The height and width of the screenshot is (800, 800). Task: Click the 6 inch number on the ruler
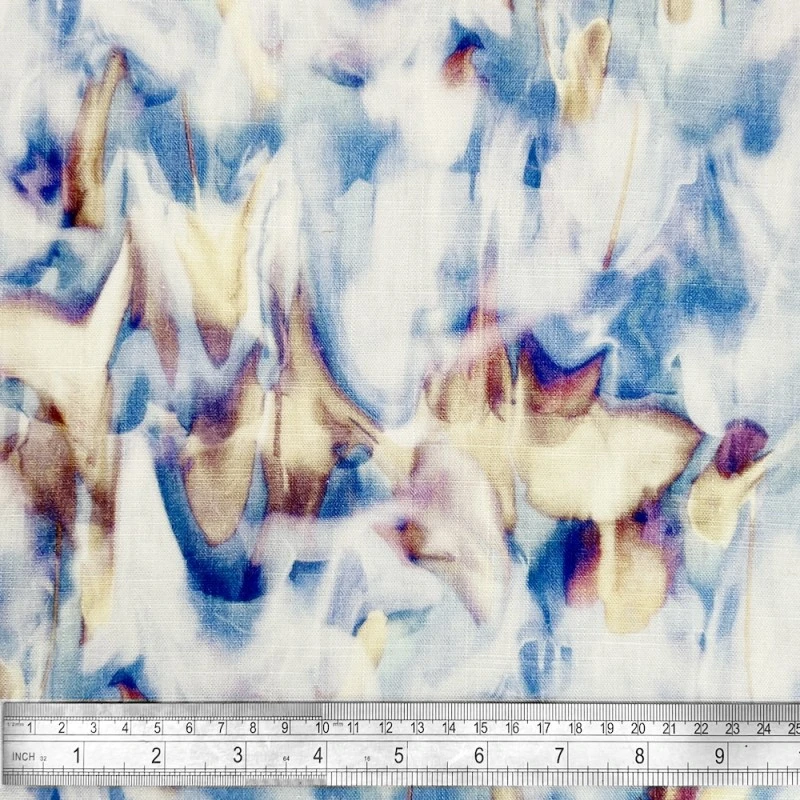[479, 755]
